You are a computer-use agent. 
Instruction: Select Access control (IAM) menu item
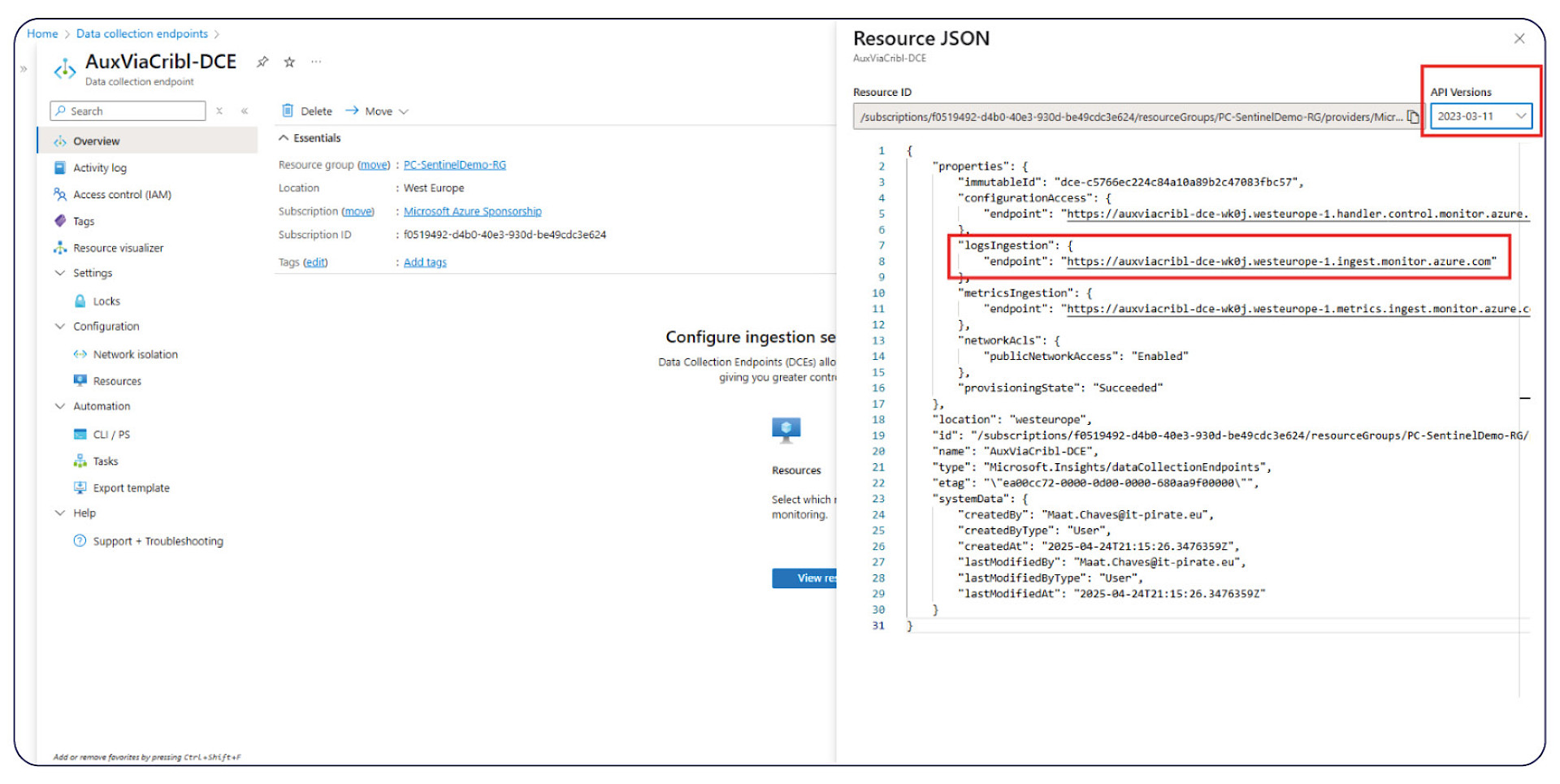click(122, 195)
